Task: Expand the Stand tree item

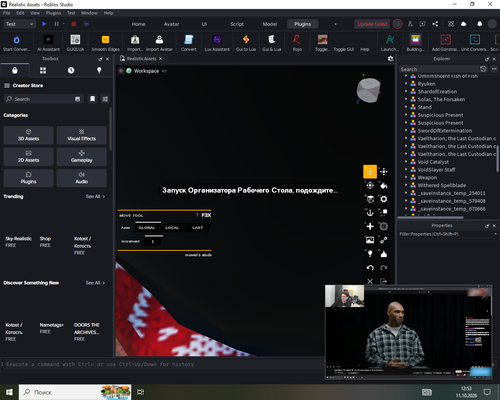Action: pos(406,107)
